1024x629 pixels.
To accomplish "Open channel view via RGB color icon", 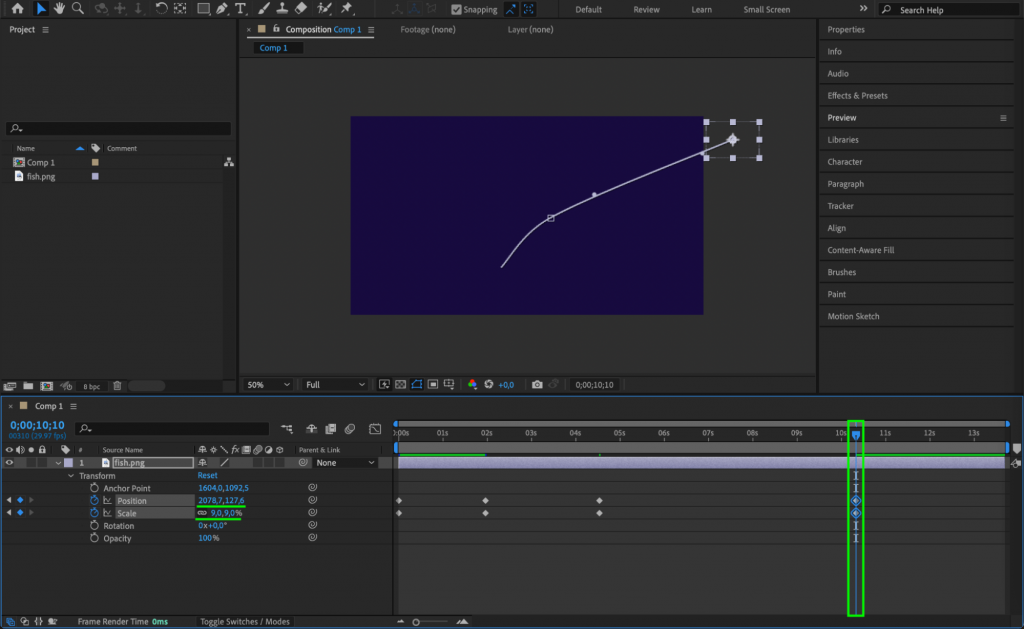I will click(x=473, y=384).
